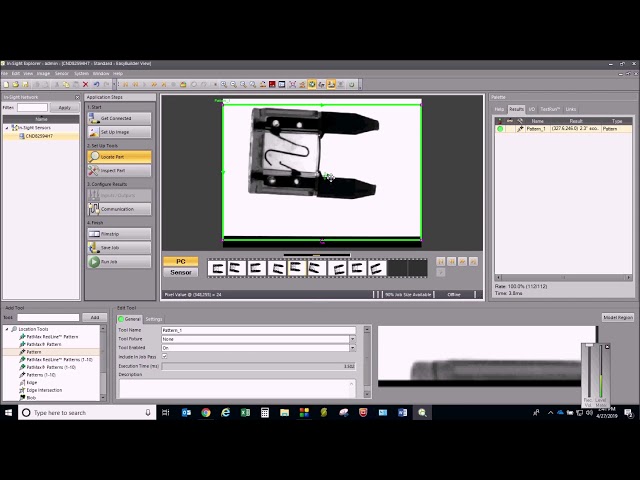Click the green power icon in toolbar

351,84
